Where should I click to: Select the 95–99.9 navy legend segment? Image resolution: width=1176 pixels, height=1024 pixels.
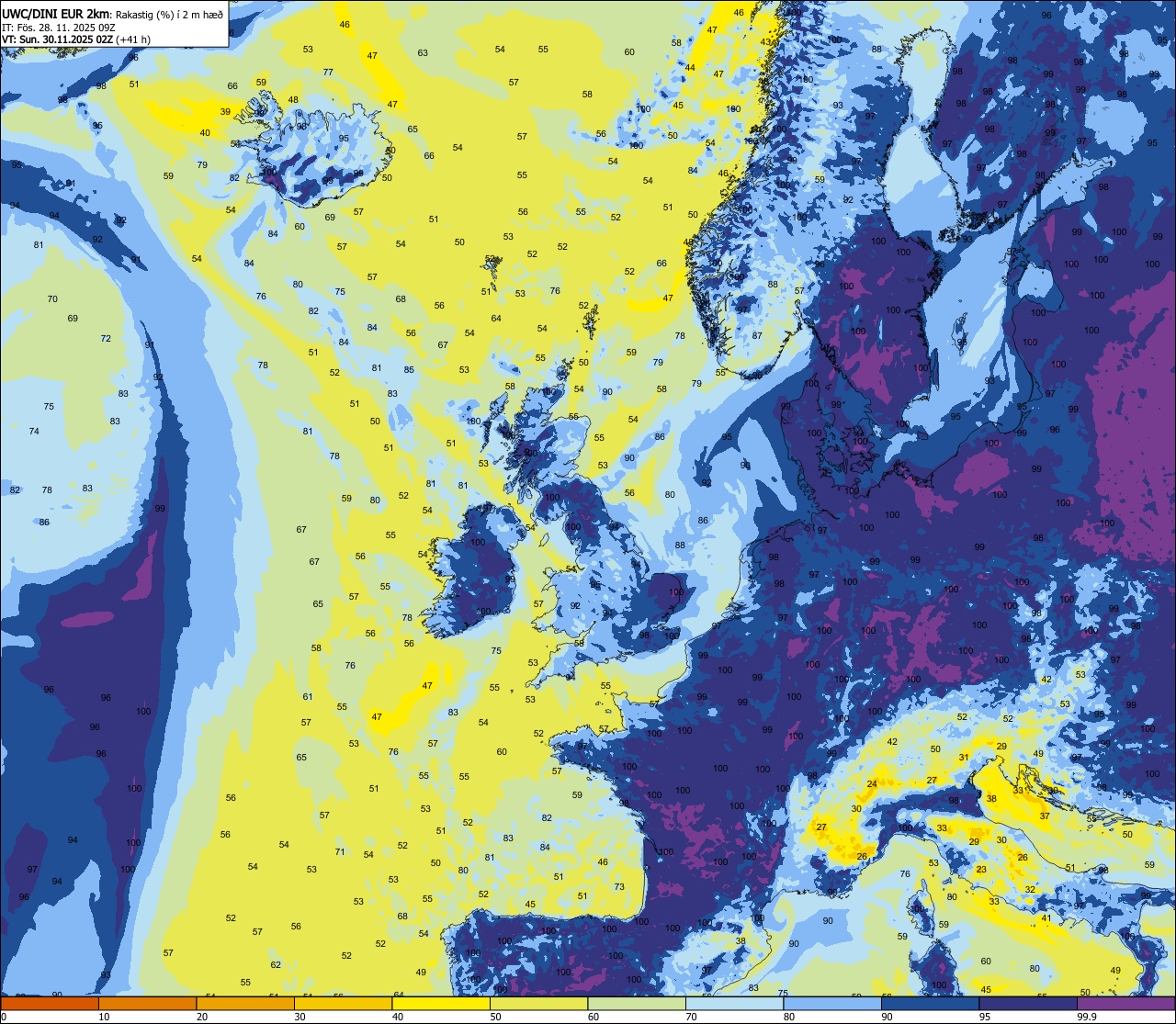tap(1029, 1003)
